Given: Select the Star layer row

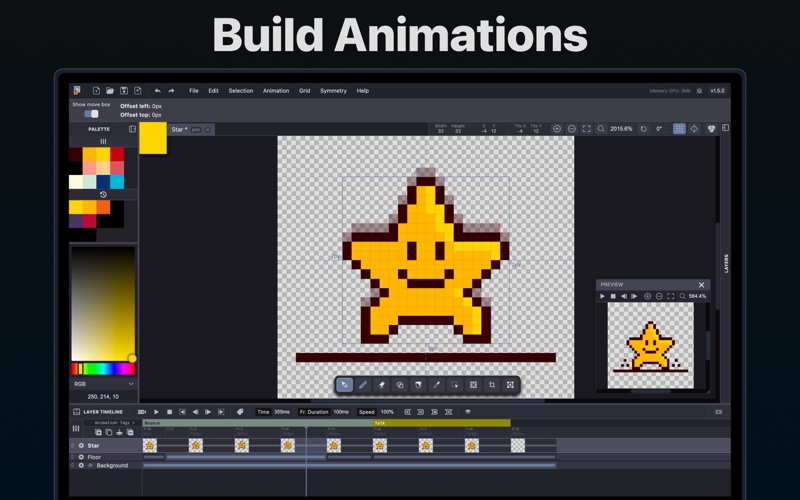Looking at the screenshot, I should click(x=399, y=445).
